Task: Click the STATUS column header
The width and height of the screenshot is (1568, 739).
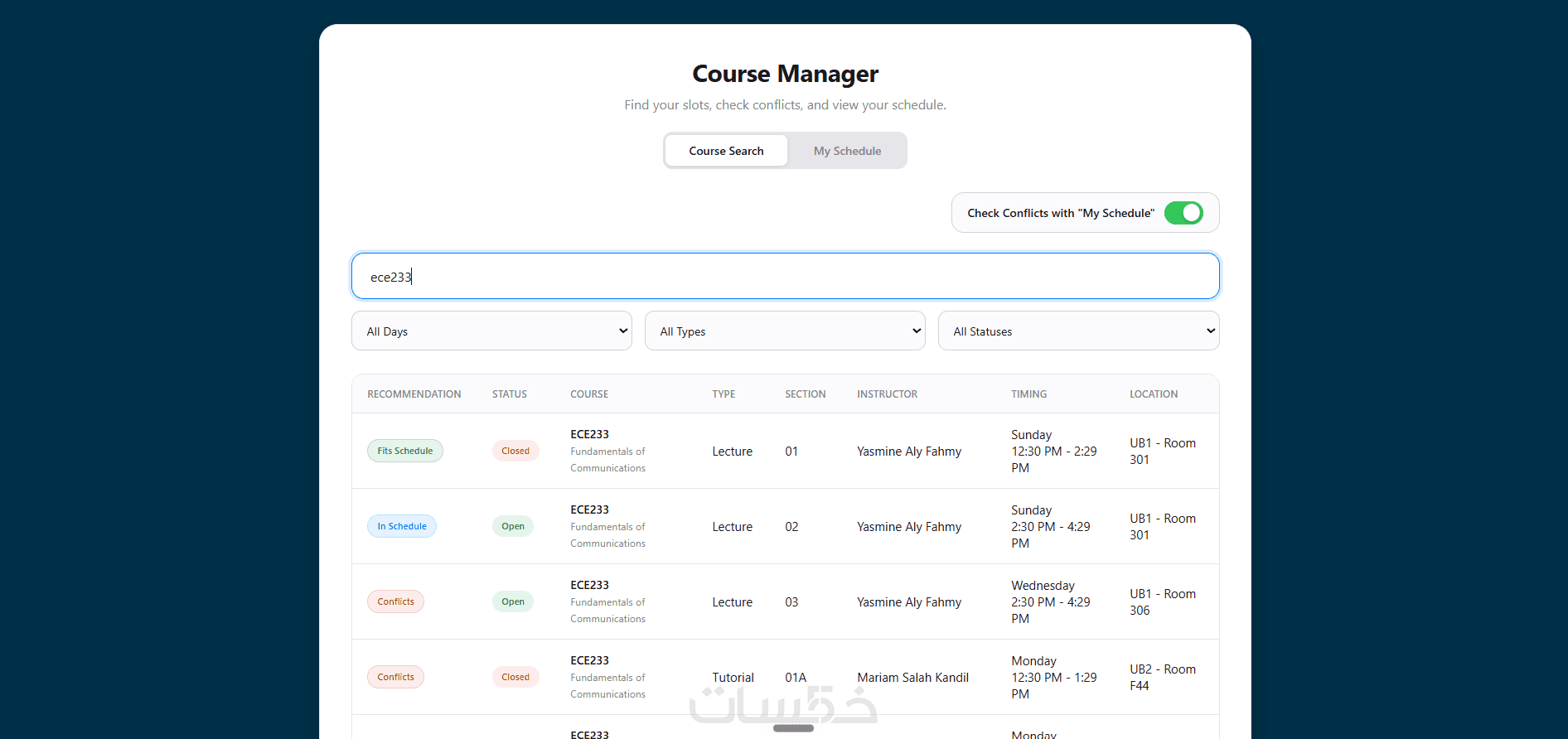Action: pyautogui.click(x=510, y=394)
